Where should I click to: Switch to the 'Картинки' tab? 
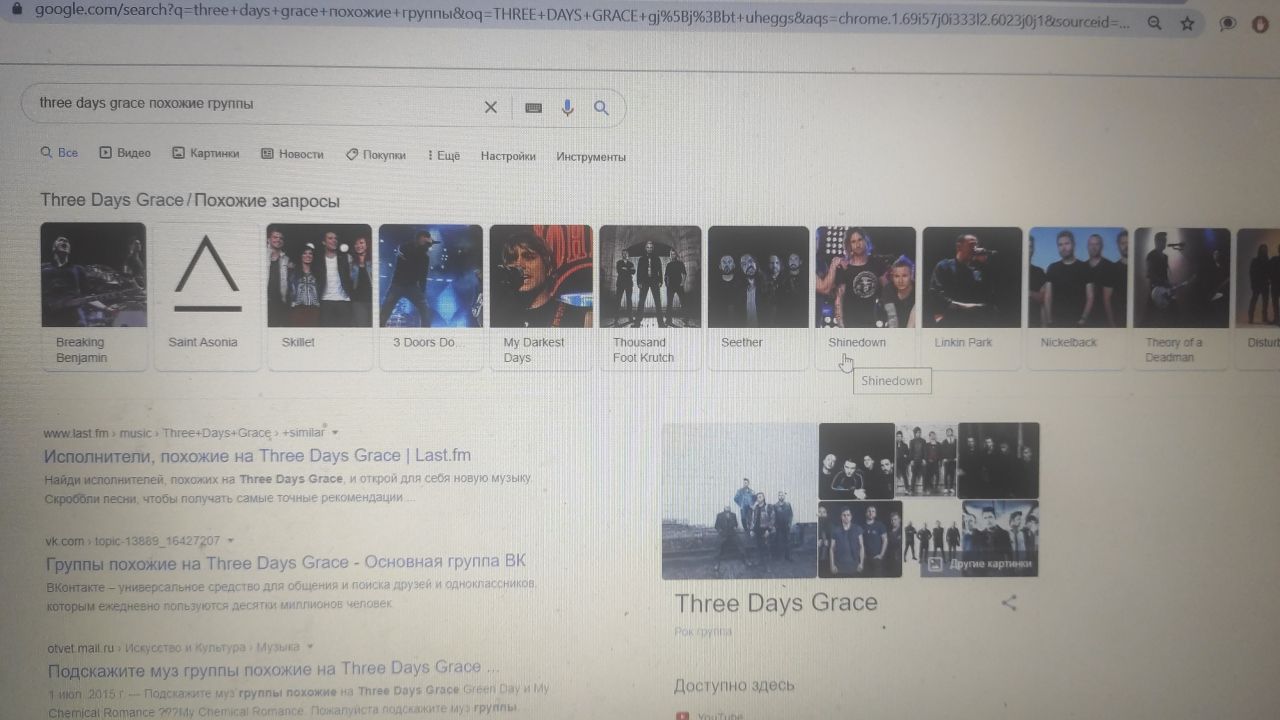click(206, 154)
